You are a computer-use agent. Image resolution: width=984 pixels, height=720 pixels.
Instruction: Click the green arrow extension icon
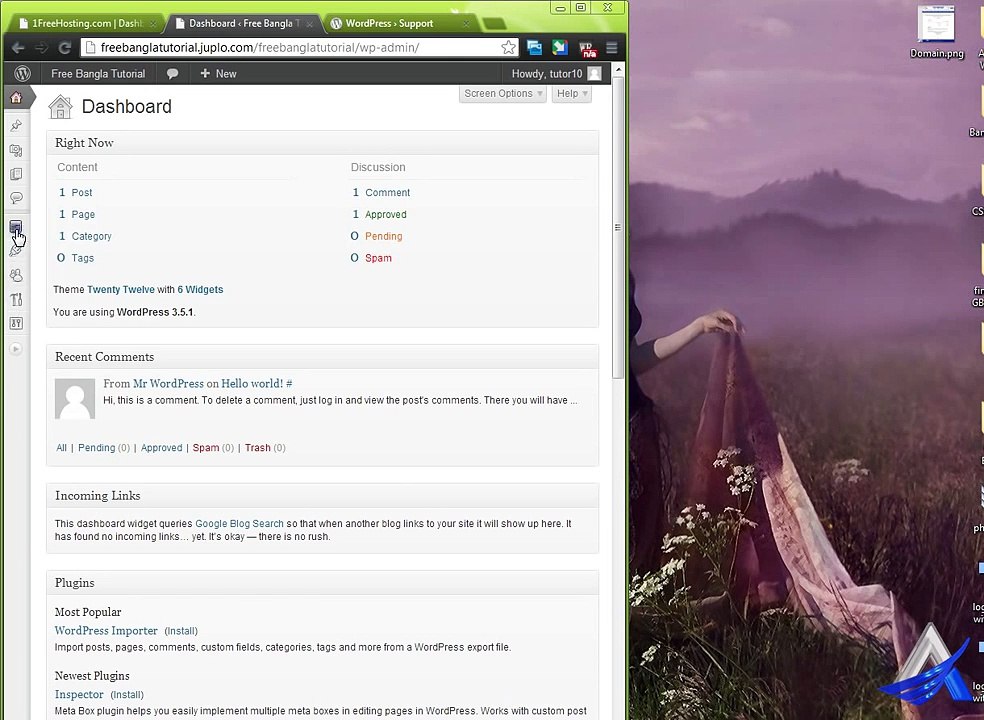[x=560, y=48]
